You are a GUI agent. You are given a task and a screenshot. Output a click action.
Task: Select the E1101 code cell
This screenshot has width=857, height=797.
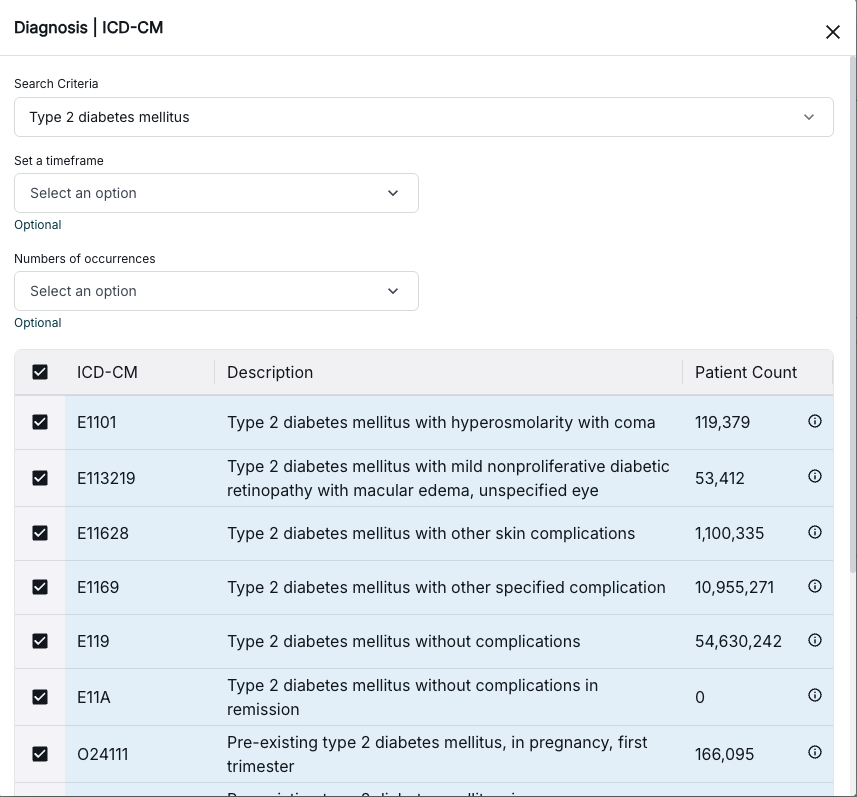[x=97, y=422]
